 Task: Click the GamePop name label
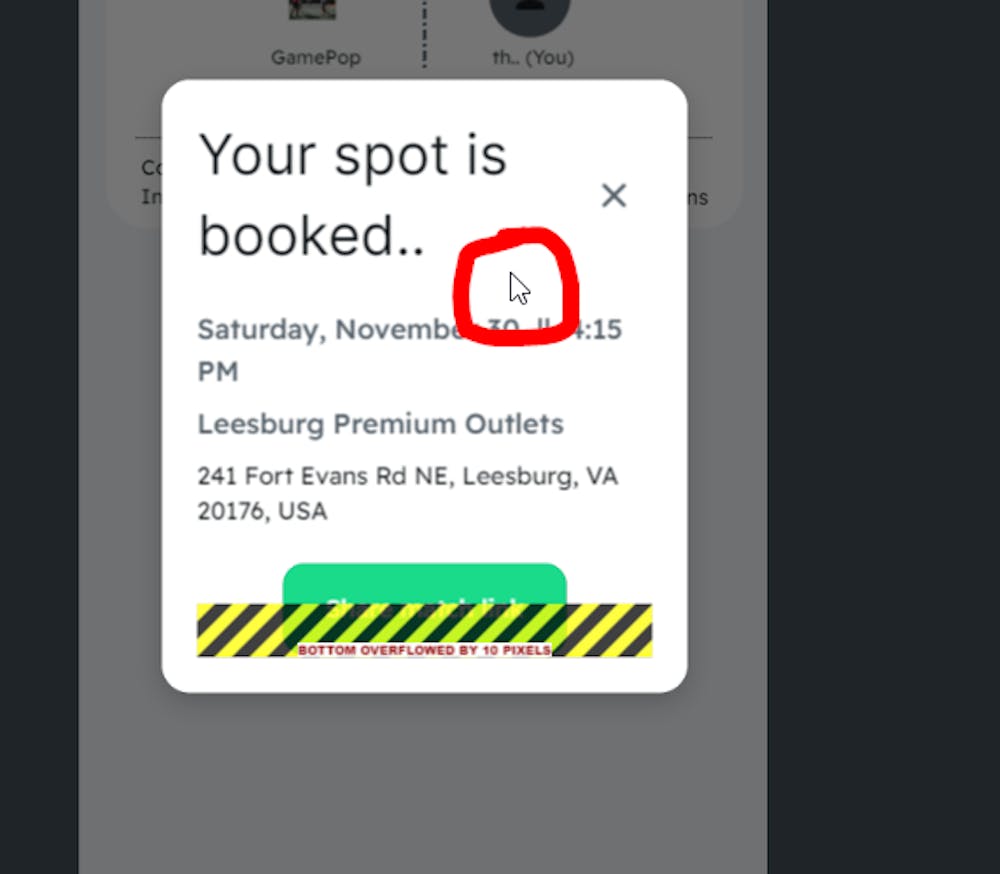click(x=316, y=57)
